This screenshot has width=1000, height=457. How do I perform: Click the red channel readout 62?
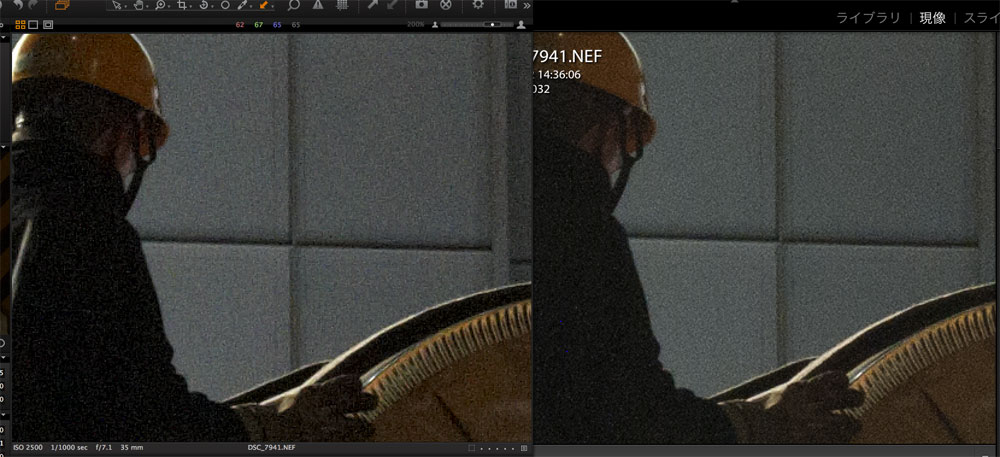coord(240,25)
